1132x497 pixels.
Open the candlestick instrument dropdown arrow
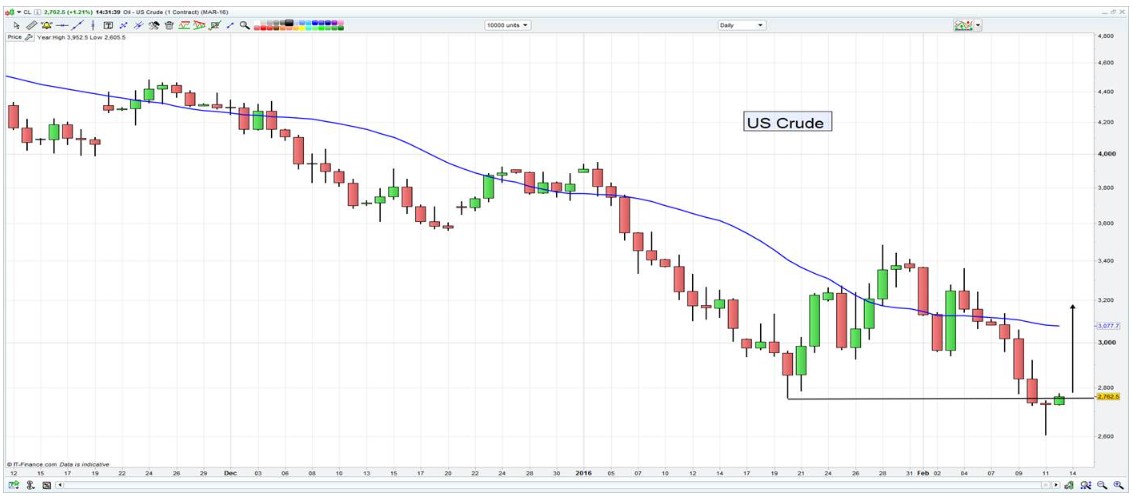(19, 12)
